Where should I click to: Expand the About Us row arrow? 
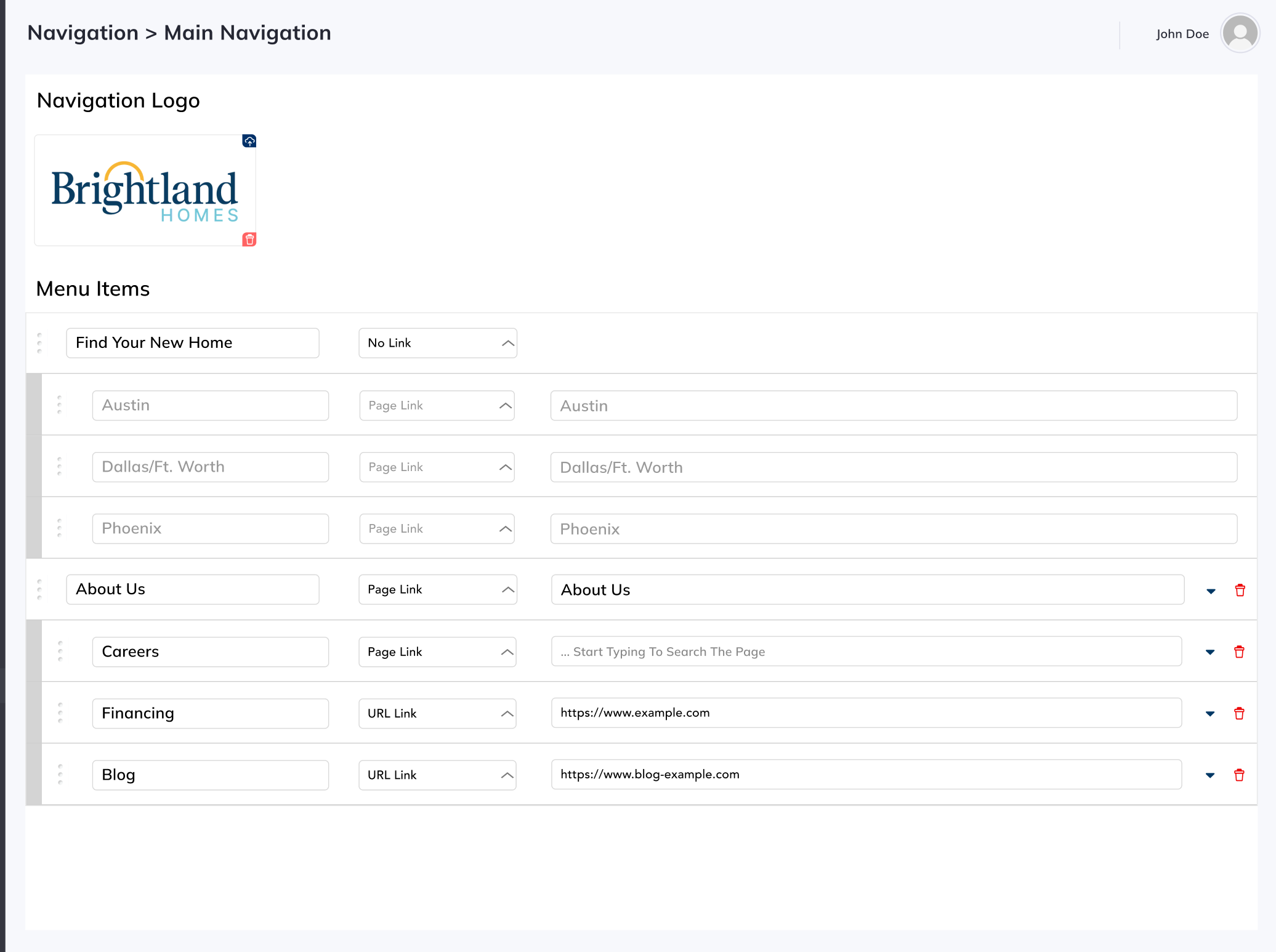(1211, 591)
